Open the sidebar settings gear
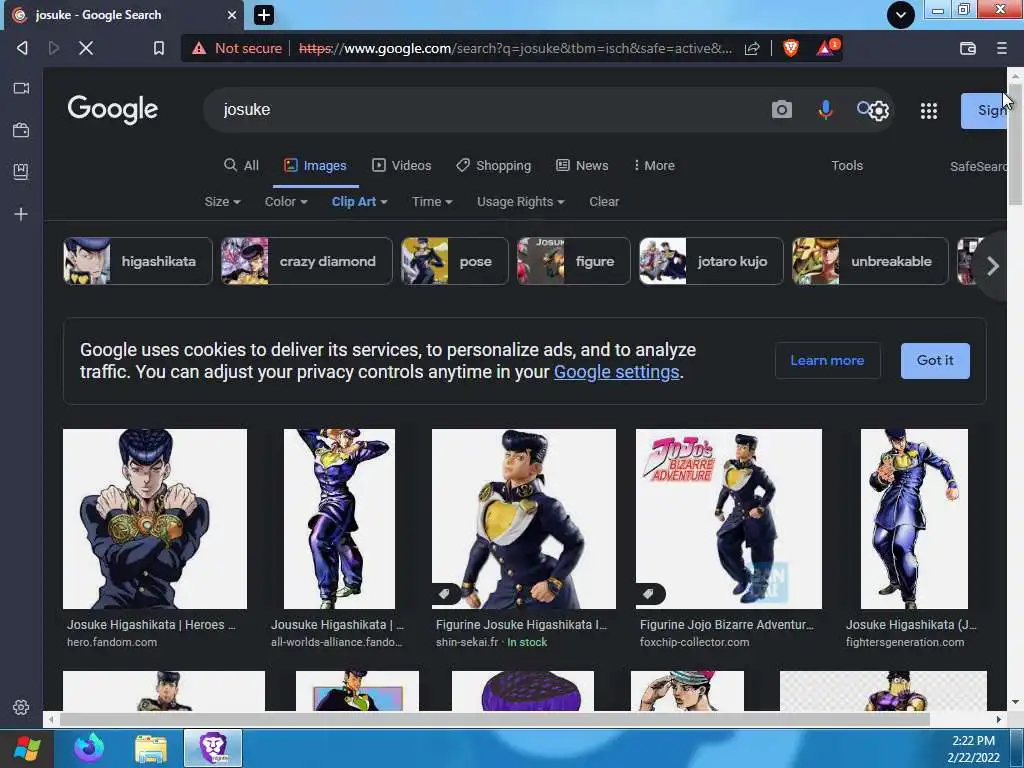 [21, 707]
